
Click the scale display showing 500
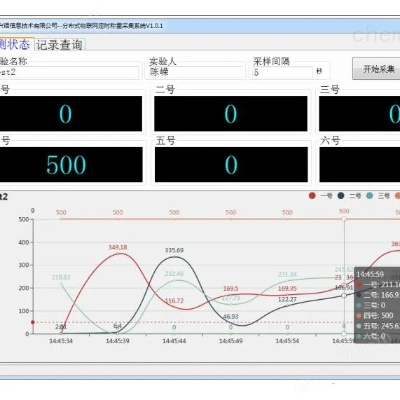point(71,165)
